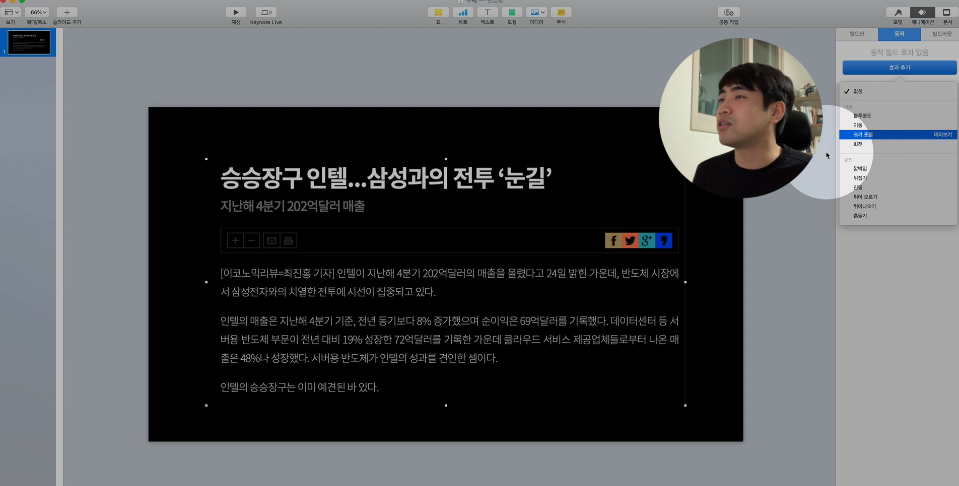Click the Twitter share icon on slide
The image size is (959, 486).
(x=630, y=240)
